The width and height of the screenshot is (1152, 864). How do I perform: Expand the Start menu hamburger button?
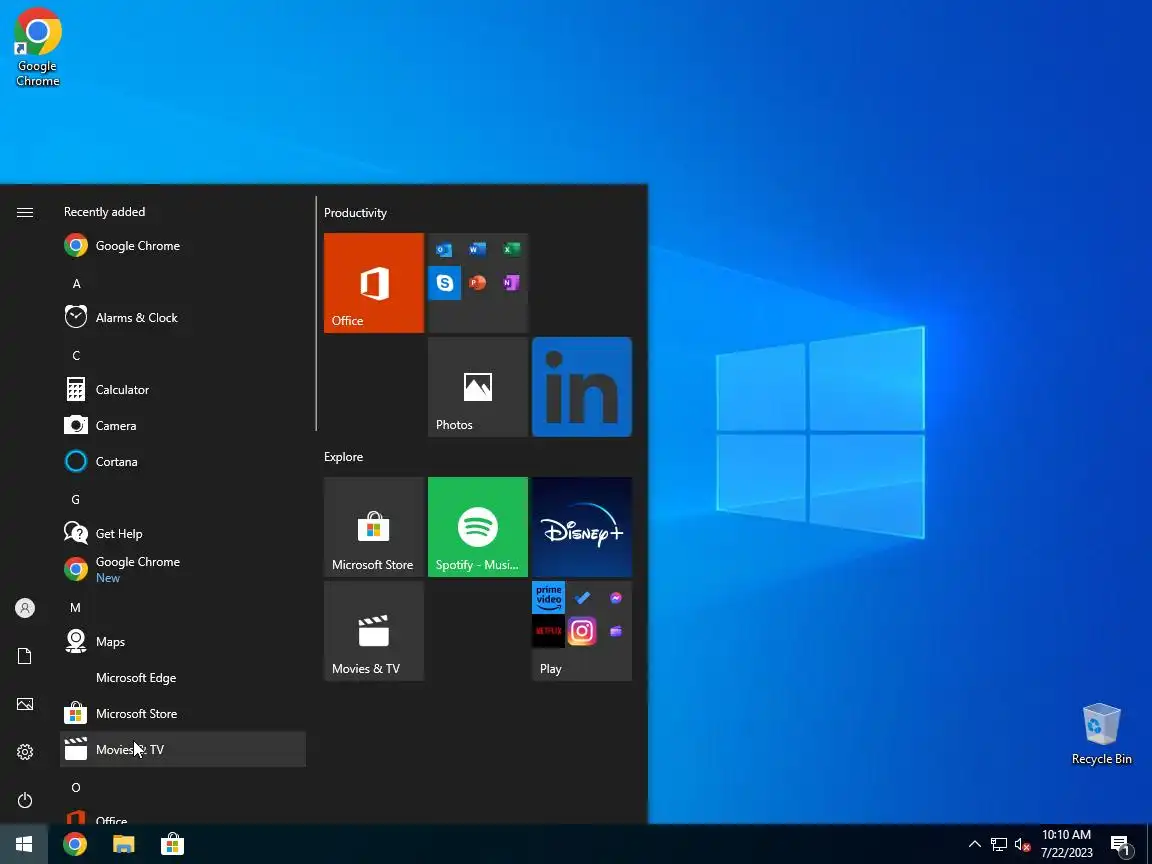click(24, 213)
